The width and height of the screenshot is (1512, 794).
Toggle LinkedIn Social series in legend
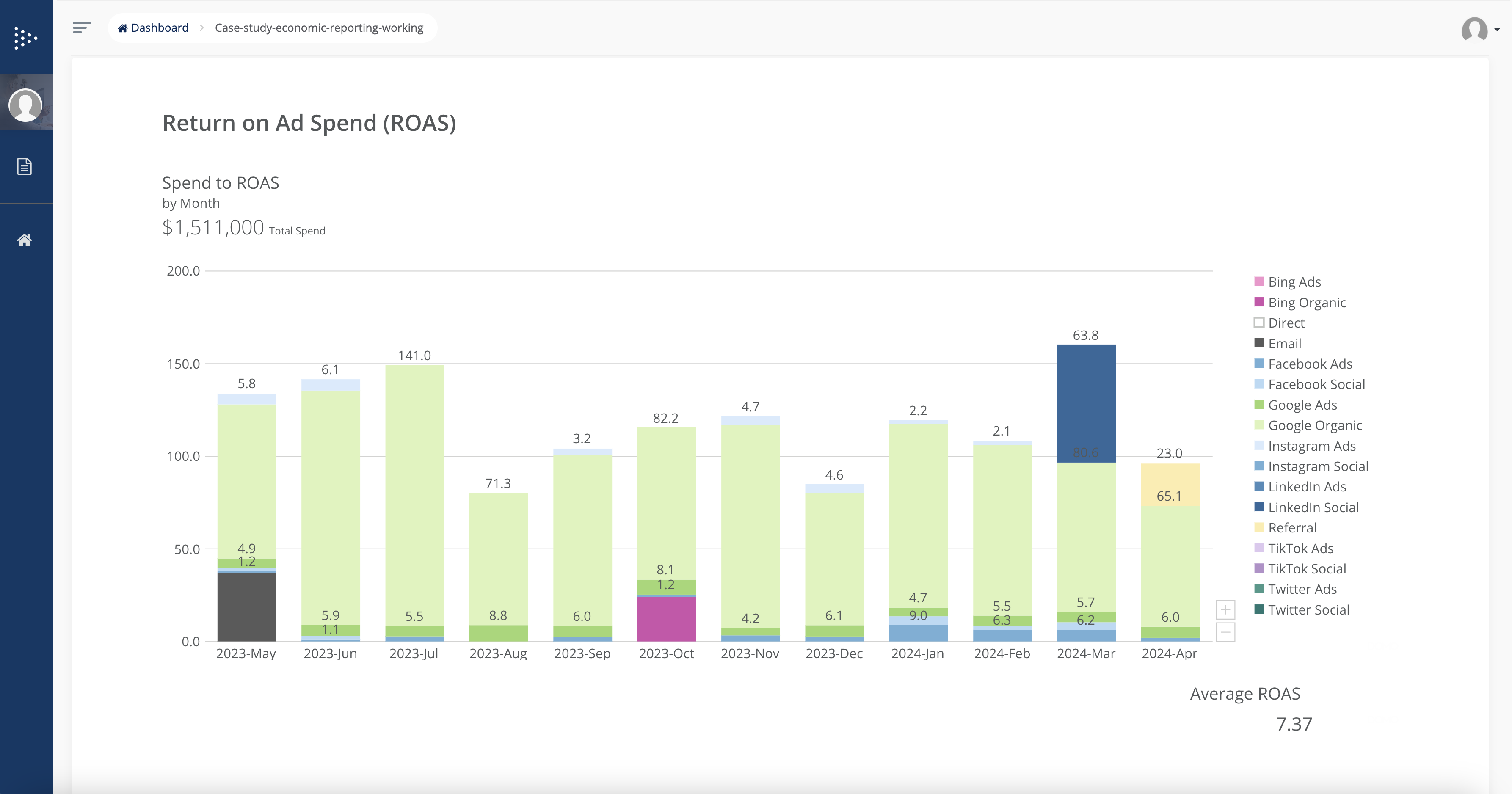coord(1306,507)
